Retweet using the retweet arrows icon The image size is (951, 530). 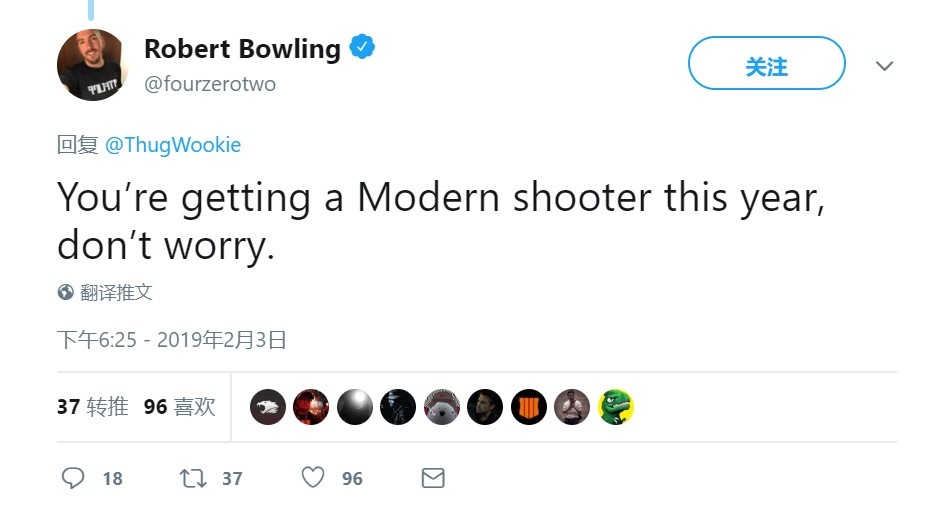pos(191,478)
